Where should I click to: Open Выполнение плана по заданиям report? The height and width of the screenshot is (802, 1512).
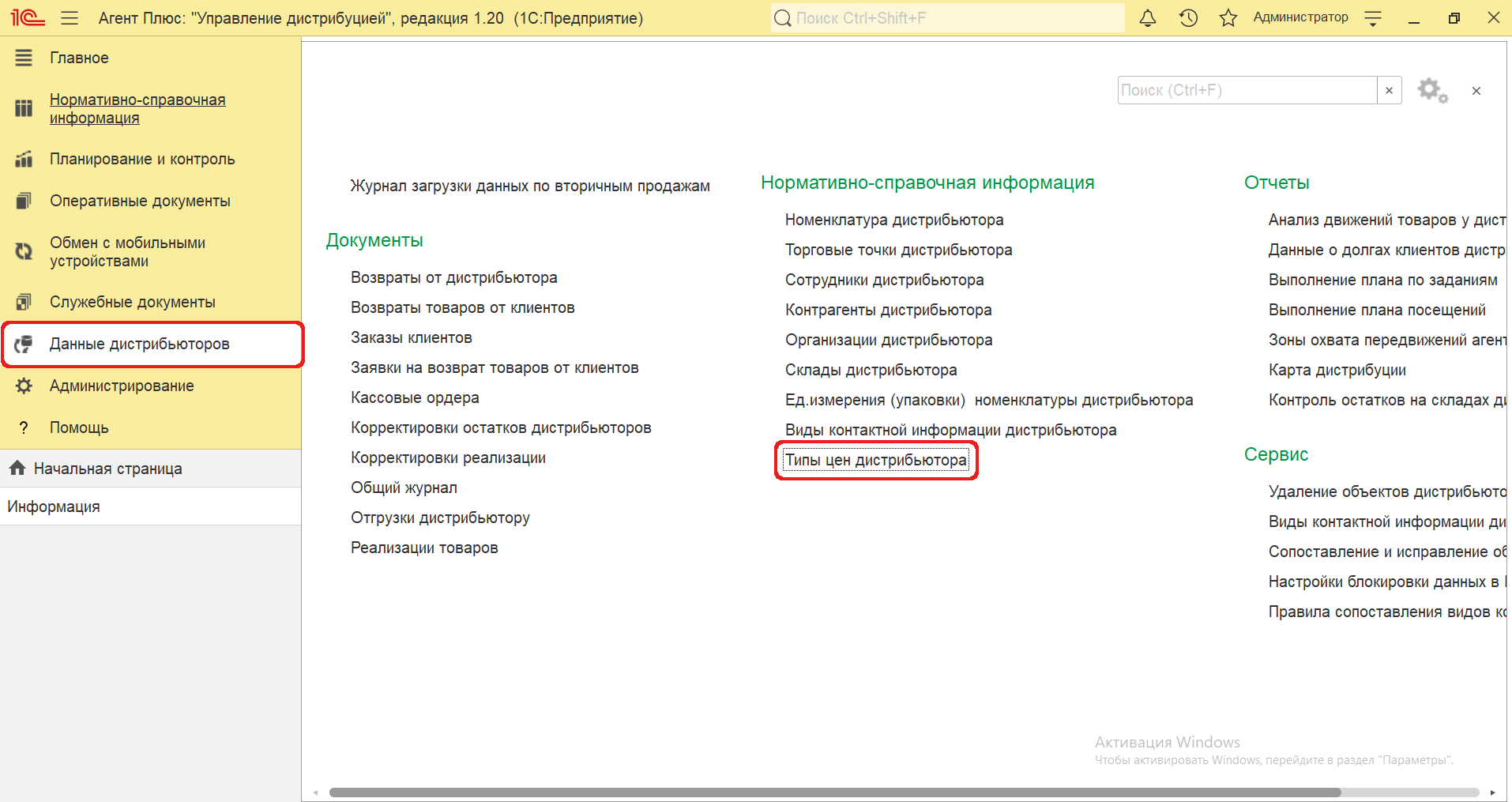coord(1383,280)
